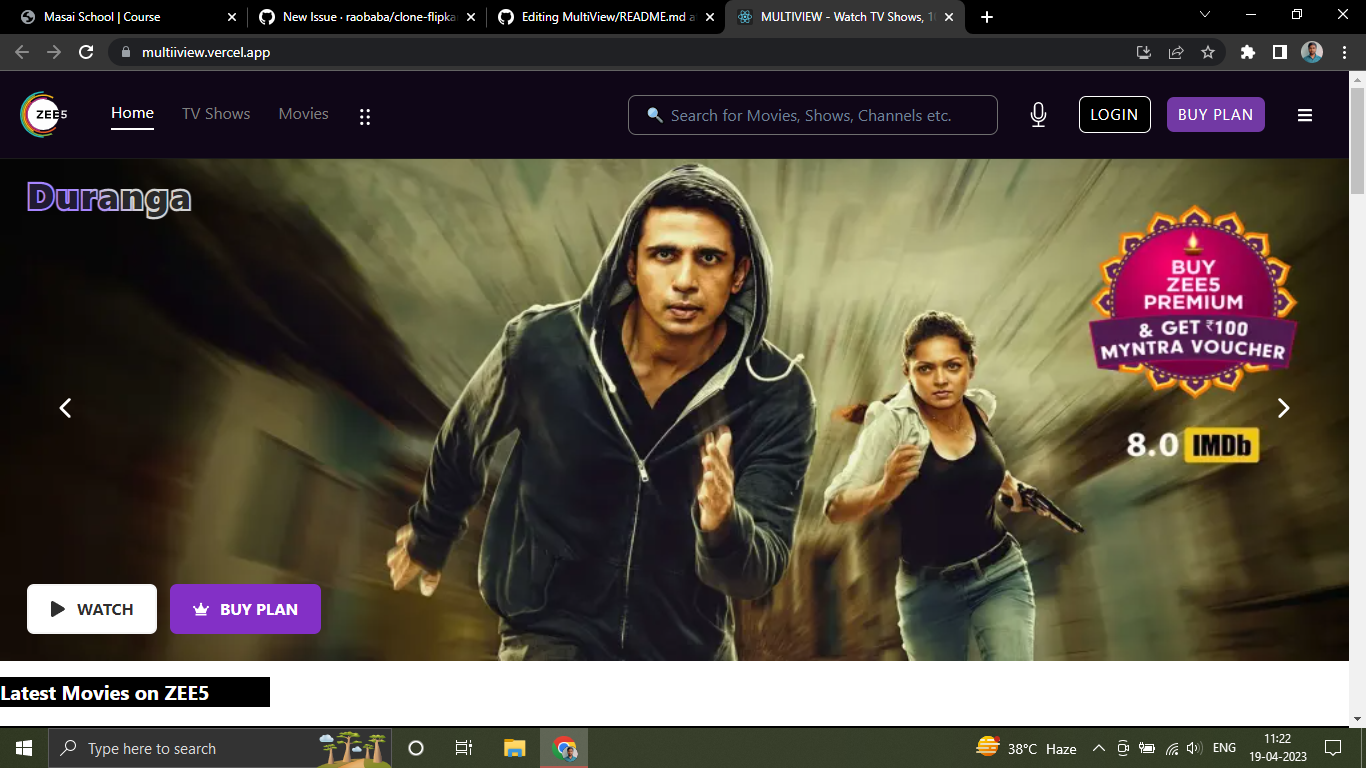This screenshot has width=1366, height=768.
Task: Select Movies in the navigation bar
Action: coord(303,114)
